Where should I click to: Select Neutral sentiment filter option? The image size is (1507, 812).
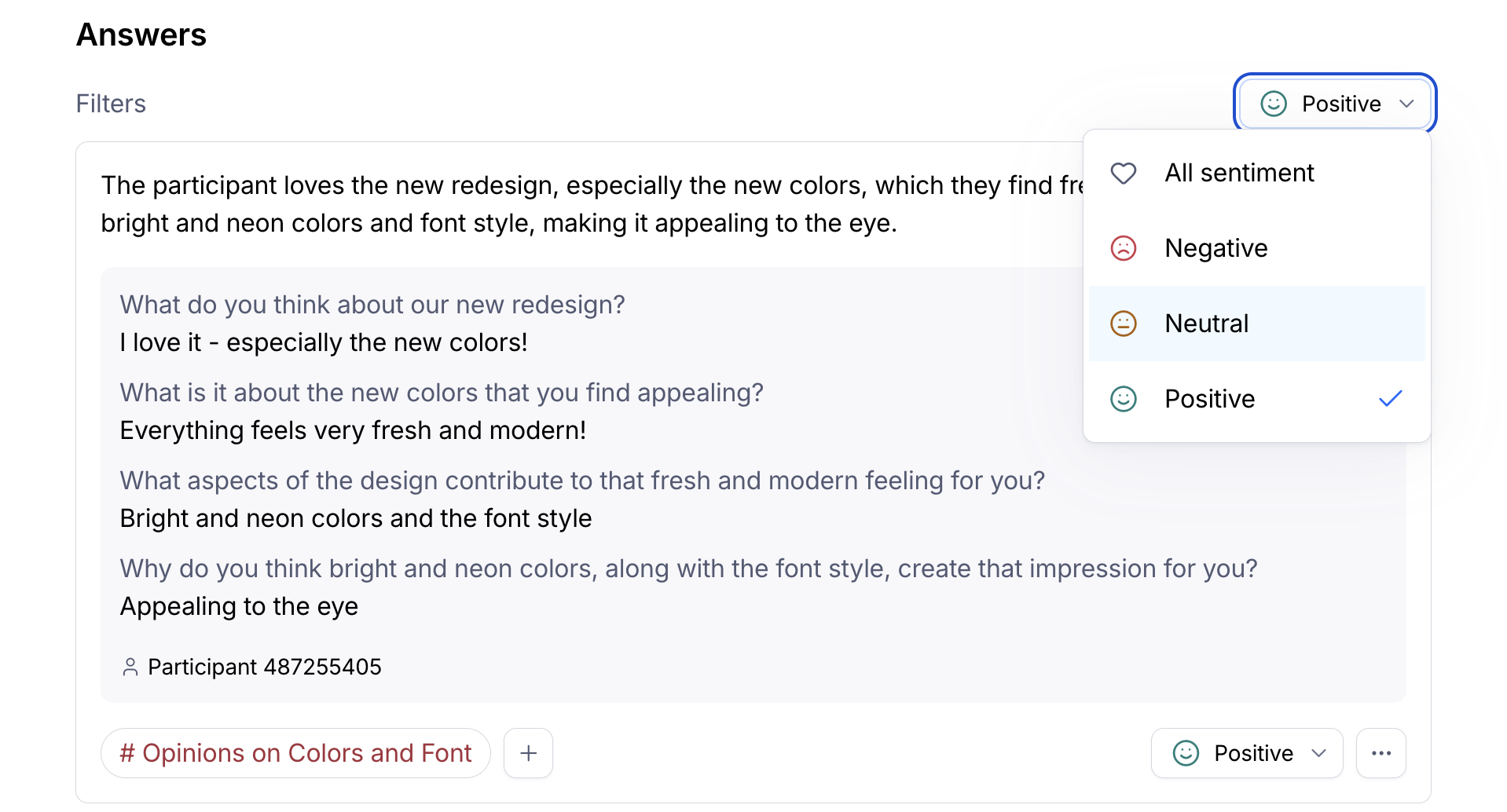[x=1207, y=324]
